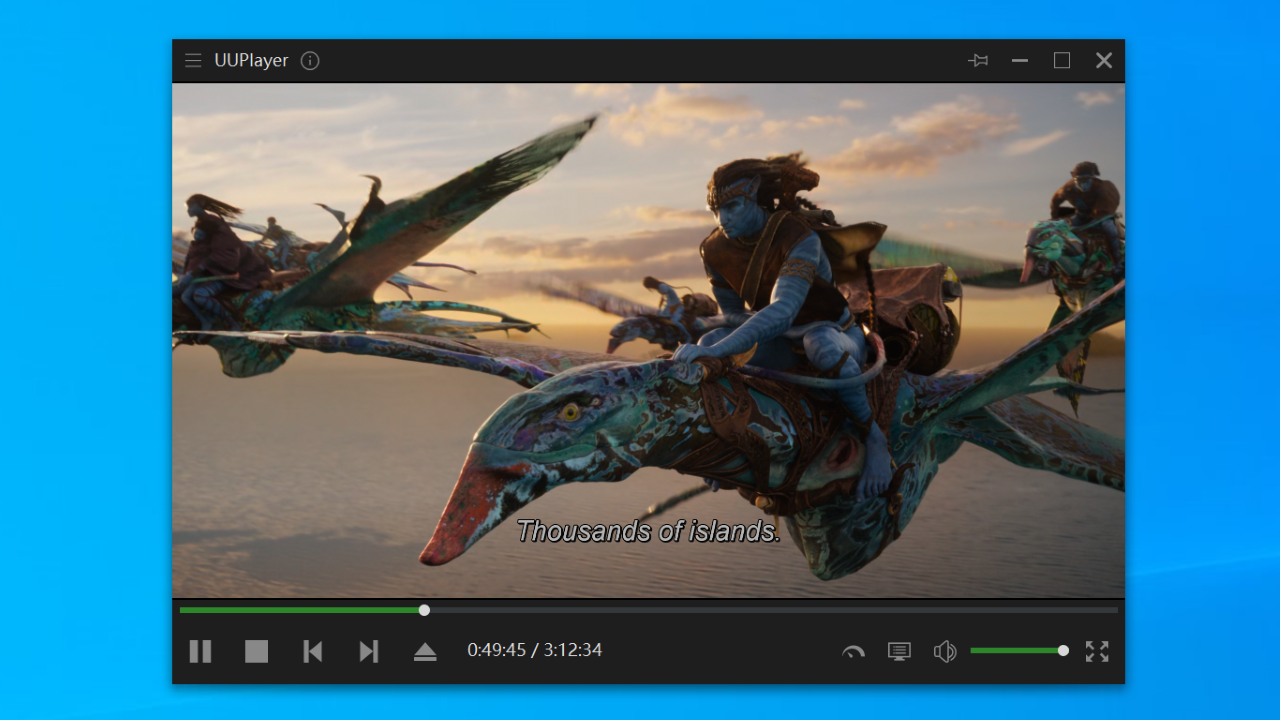The height and width of the screenshot is (720, 1280).
Task: Minimize the UUPlayer window
Action: (1020, 61)
